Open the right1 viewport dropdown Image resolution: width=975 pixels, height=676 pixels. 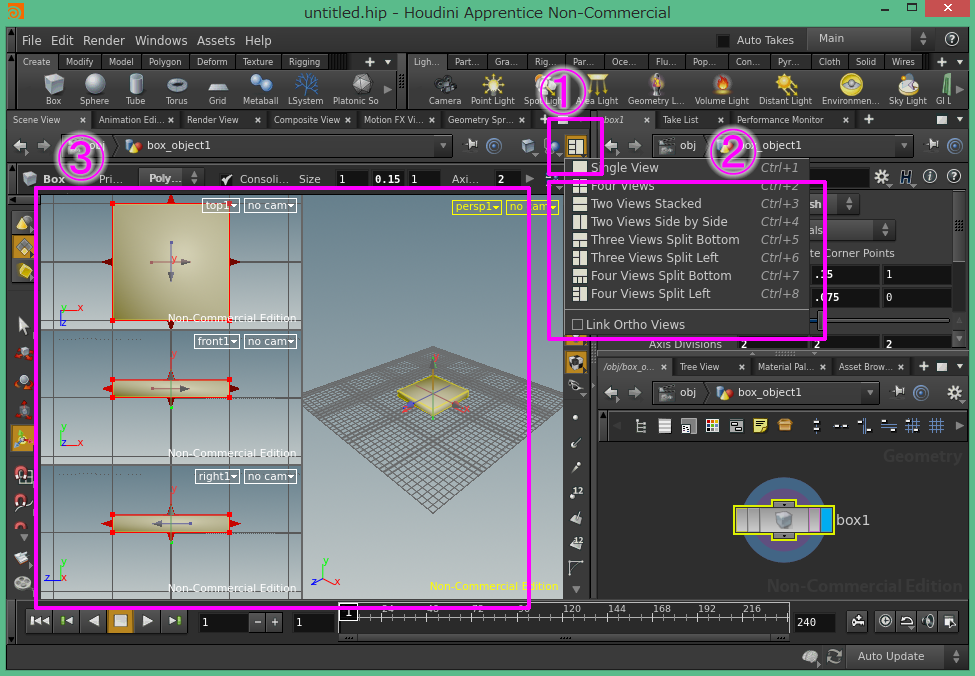click(217, 476)
